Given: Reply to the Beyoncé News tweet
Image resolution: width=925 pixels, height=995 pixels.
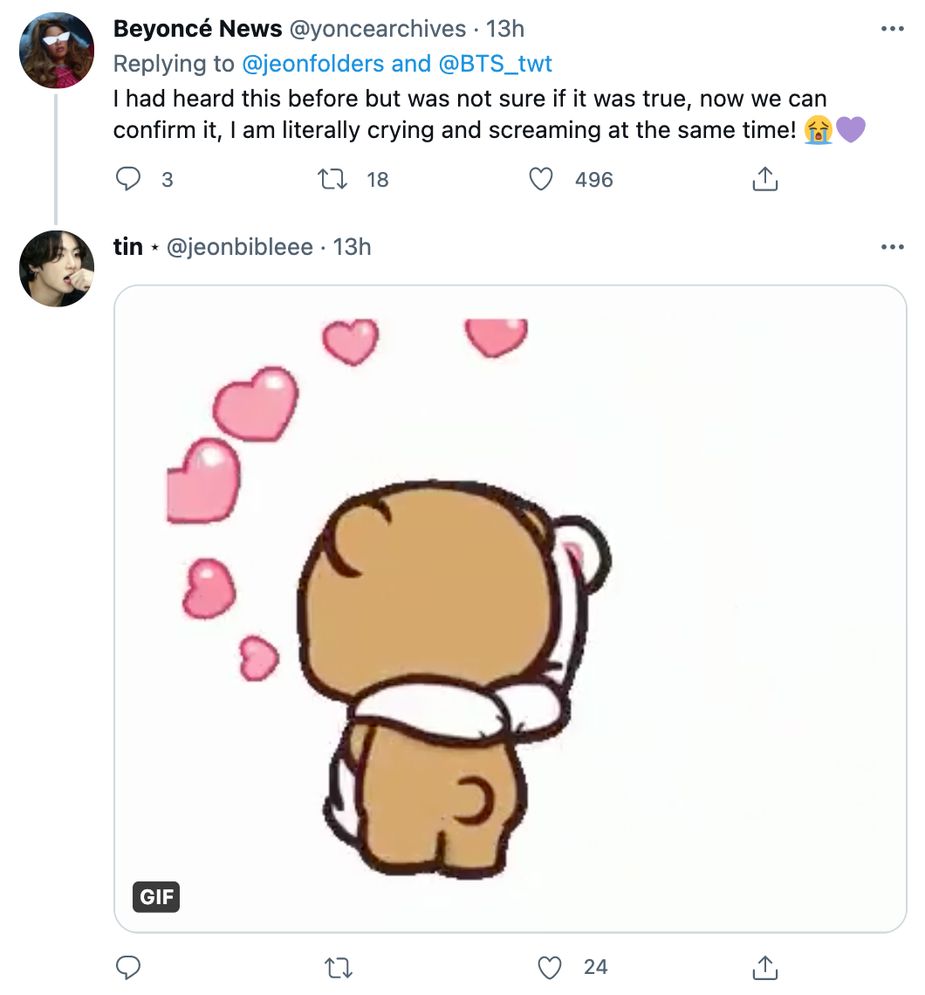Looking at the screenshot, I should (x=130, y=178).
